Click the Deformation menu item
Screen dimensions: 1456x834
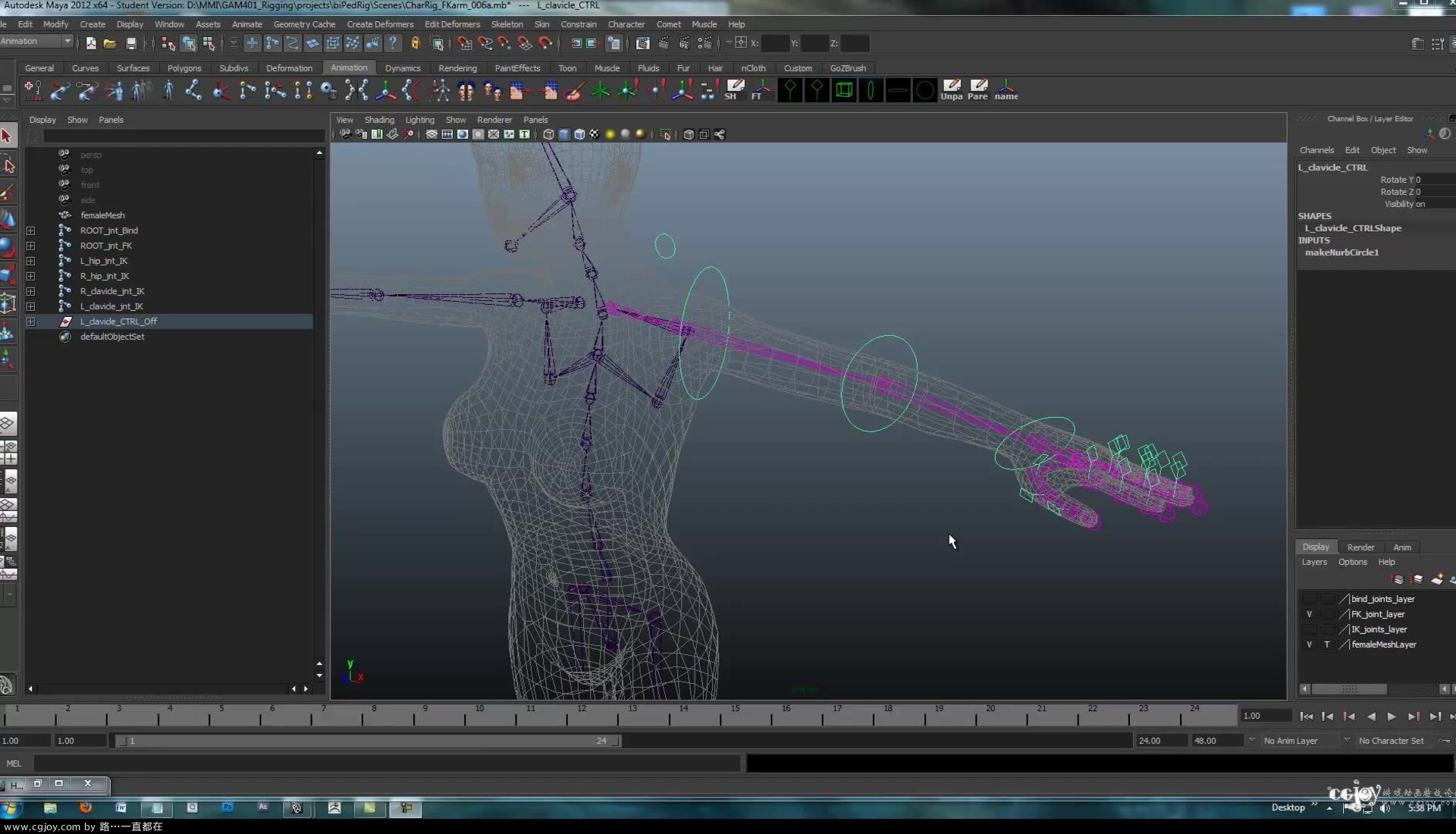click(289, 68)
